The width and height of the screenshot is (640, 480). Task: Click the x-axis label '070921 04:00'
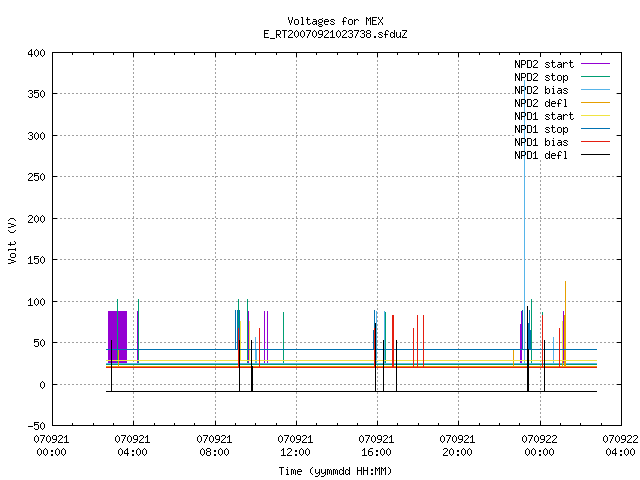[x=132, y=446]
